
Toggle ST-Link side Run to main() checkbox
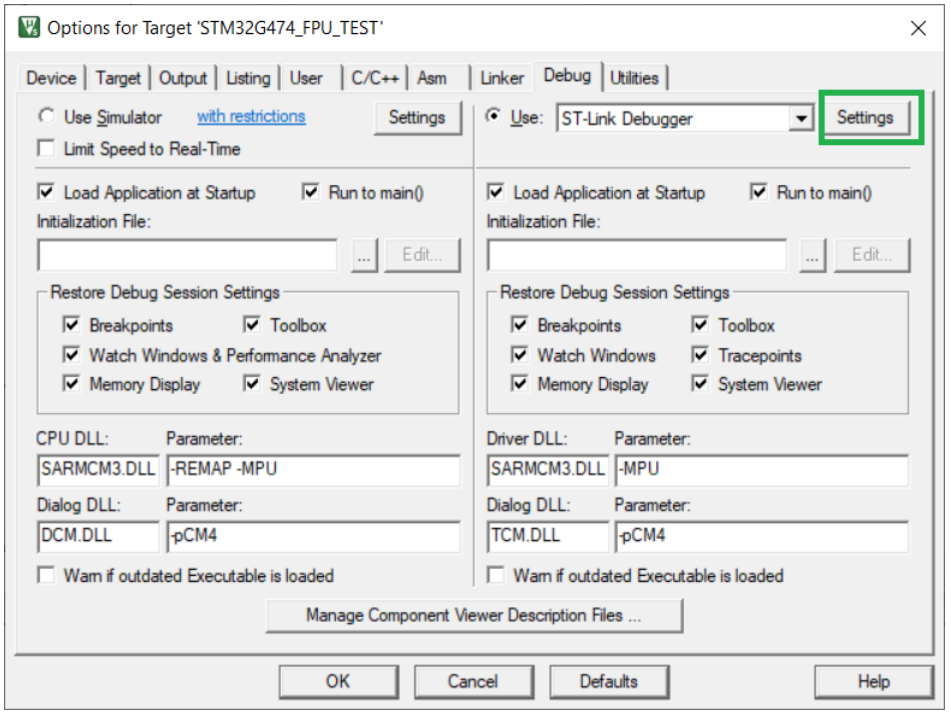pyautogui.click(x=759, y=192)
